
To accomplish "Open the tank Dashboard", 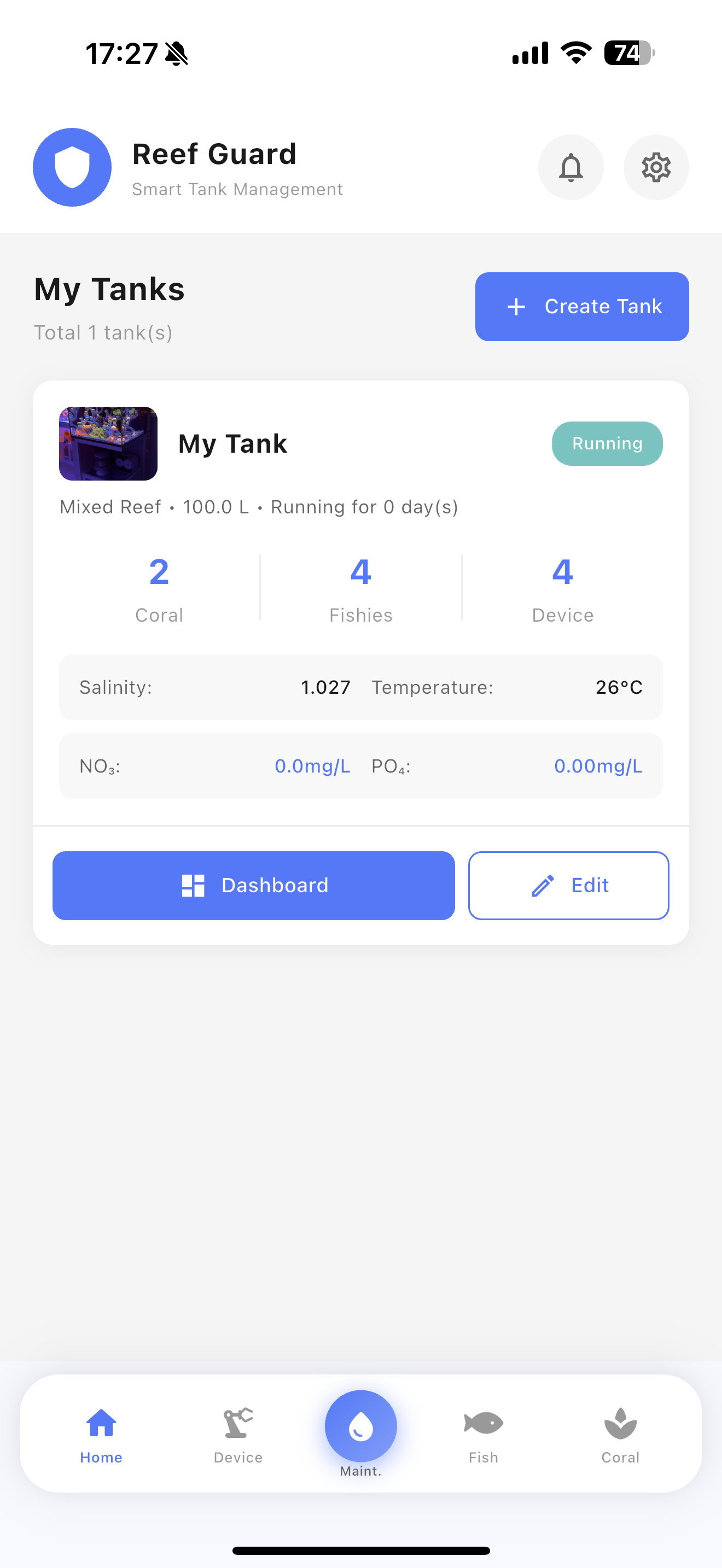I will pos(253,885).
